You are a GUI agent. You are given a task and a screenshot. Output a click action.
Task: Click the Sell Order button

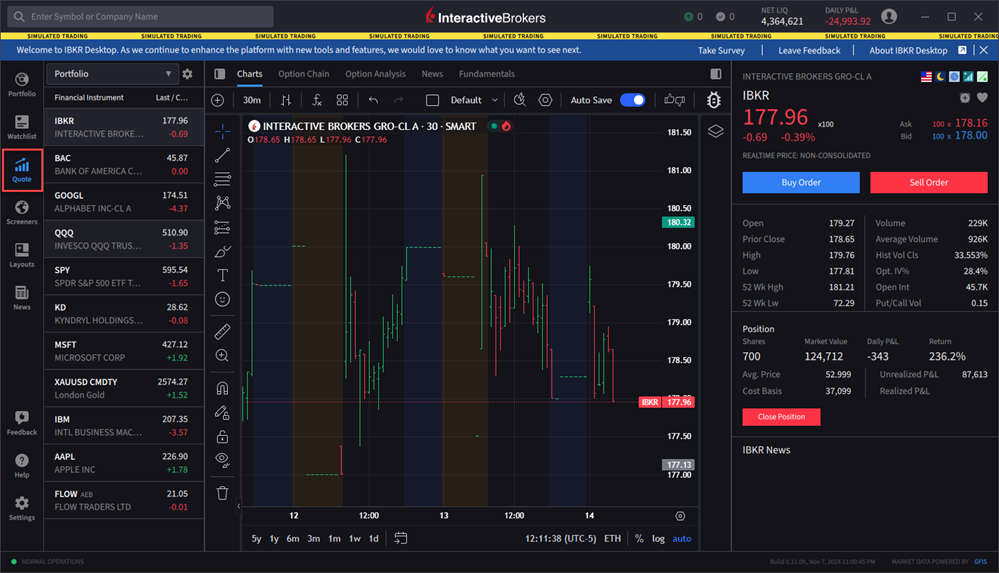[x=929, y=182]
